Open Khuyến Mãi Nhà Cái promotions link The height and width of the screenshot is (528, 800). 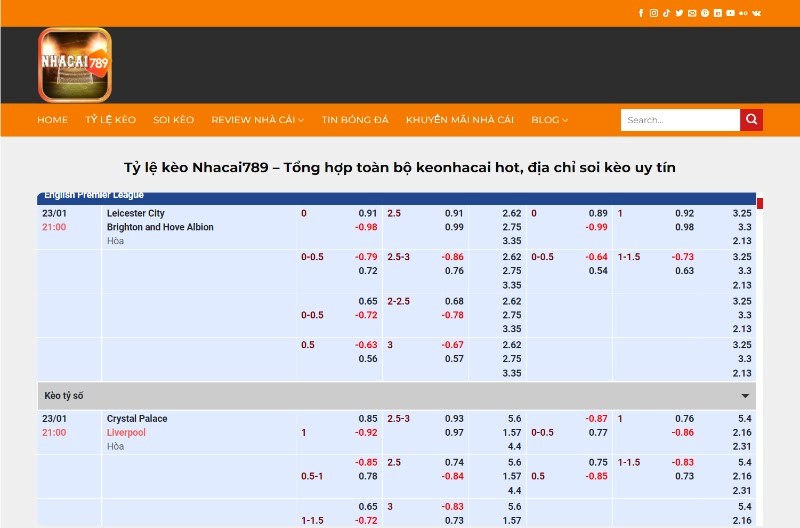459,120
